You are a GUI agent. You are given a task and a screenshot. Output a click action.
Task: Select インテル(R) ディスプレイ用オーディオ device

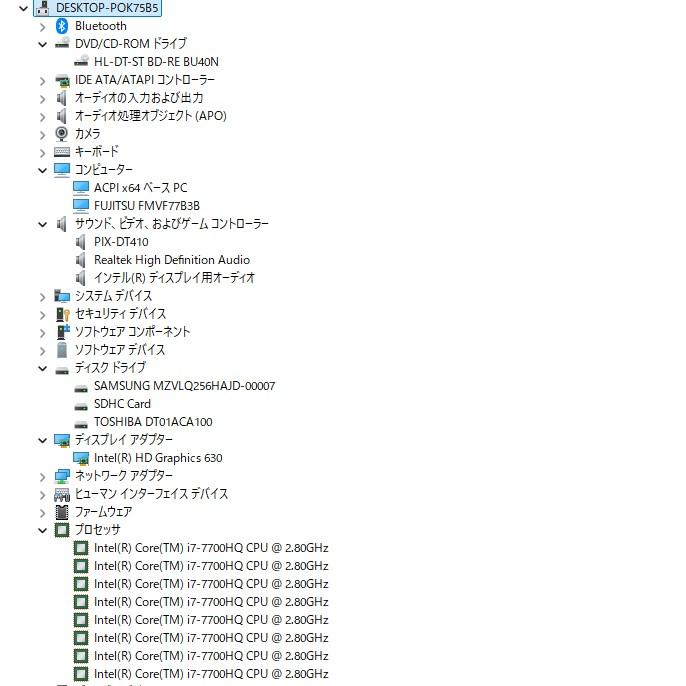pyautogui.click(x=174, y=278)
